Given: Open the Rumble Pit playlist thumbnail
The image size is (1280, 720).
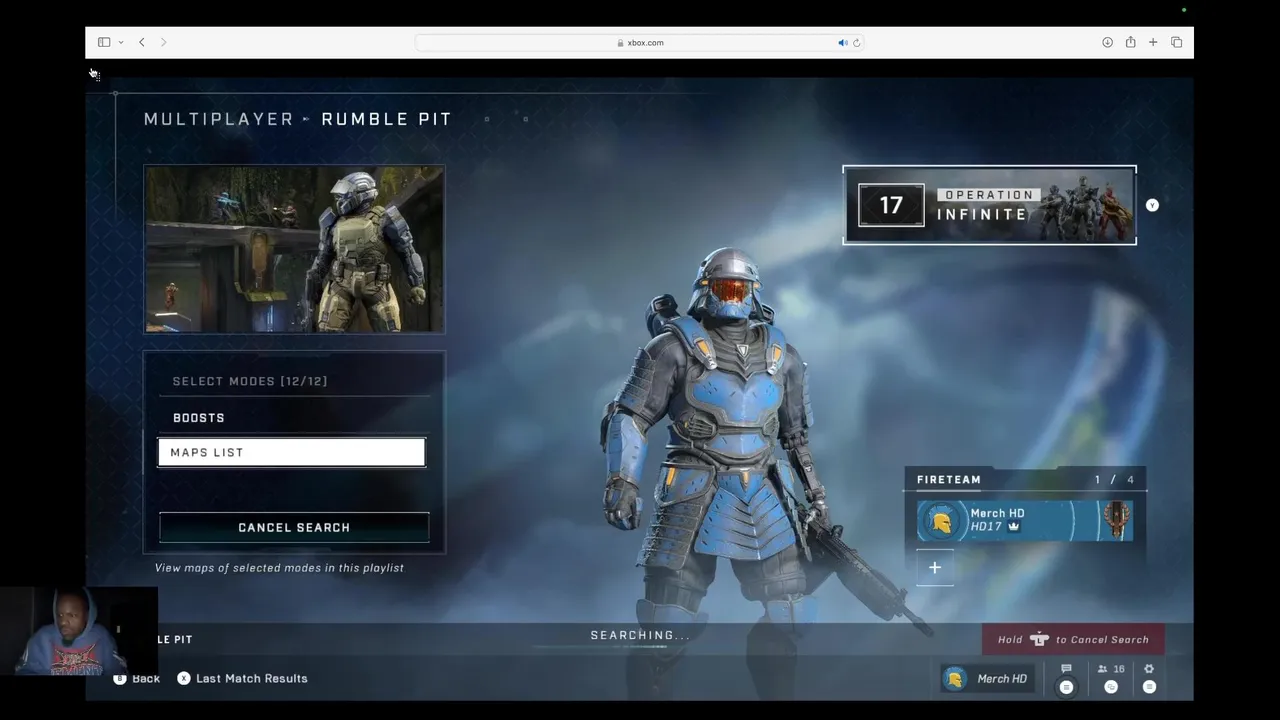Looking at the screenshot, I should coord(294,249).
